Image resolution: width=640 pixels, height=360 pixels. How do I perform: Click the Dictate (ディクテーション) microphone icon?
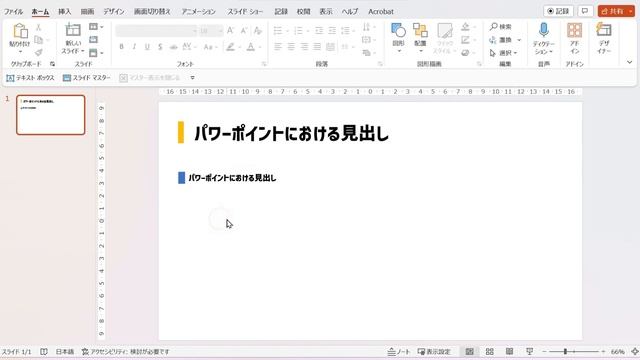[544, 31]
